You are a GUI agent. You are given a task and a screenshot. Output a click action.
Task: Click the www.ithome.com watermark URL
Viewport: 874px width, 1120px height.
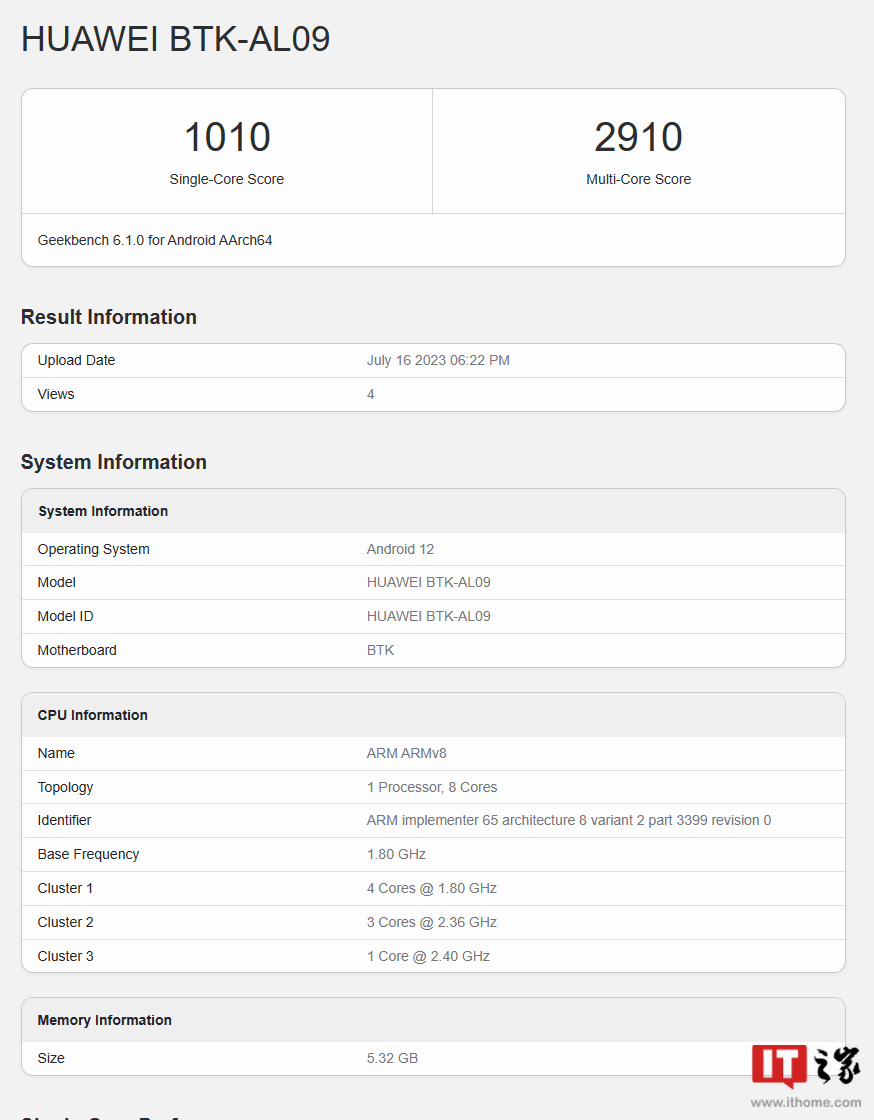[806, 1102]
